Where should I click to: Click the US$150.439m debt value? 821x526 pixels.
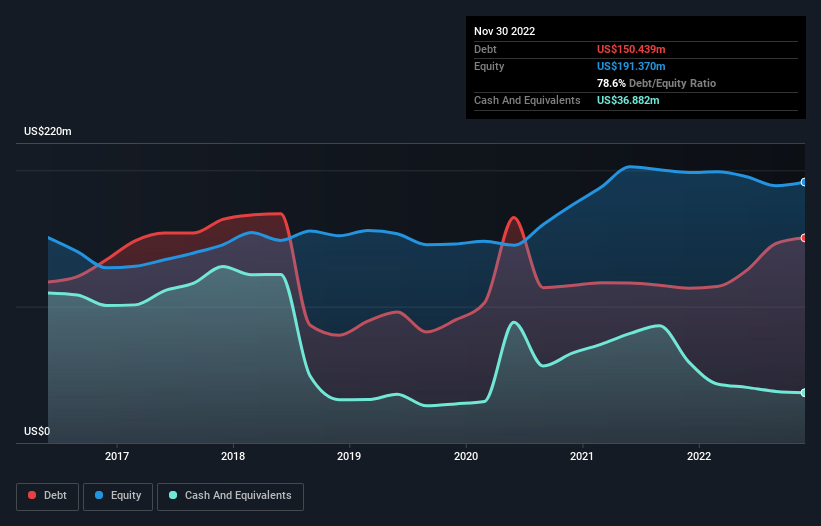click(x=631, y=49)
